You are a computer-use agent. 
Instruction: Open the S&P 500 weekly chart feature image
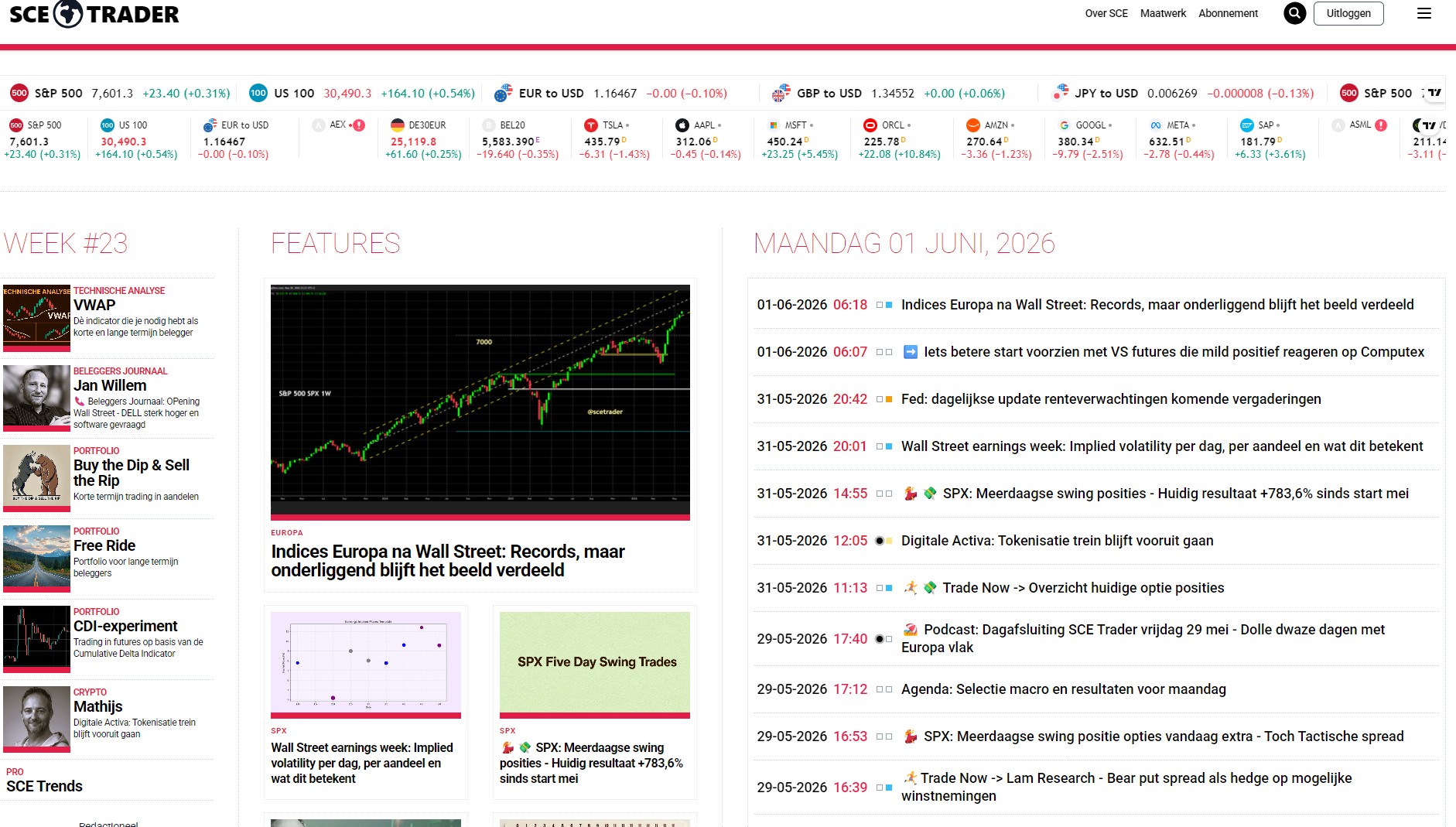tap(480, 401)
